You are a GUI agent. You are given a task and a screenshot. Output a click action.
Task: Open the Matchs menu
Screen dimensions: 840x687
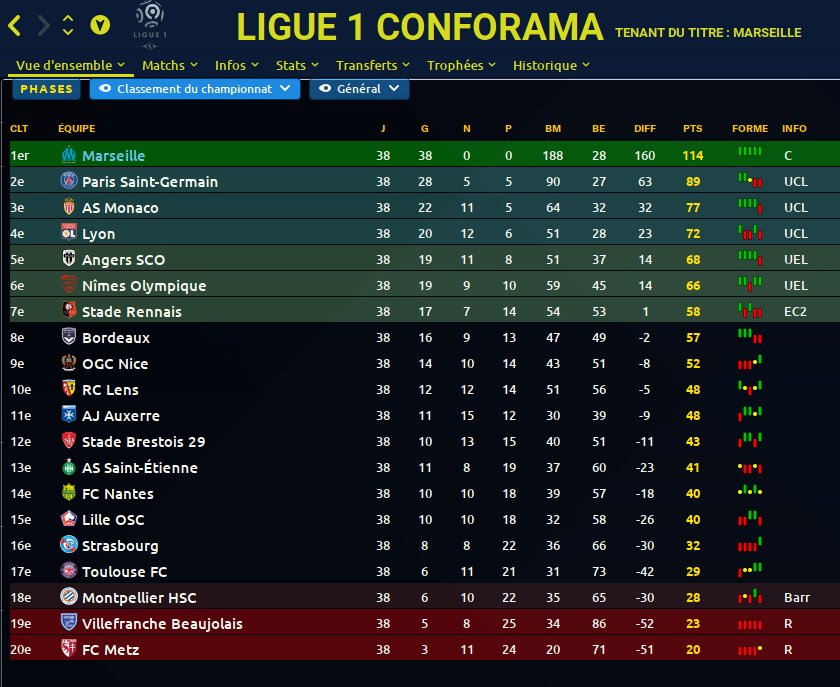169,65
